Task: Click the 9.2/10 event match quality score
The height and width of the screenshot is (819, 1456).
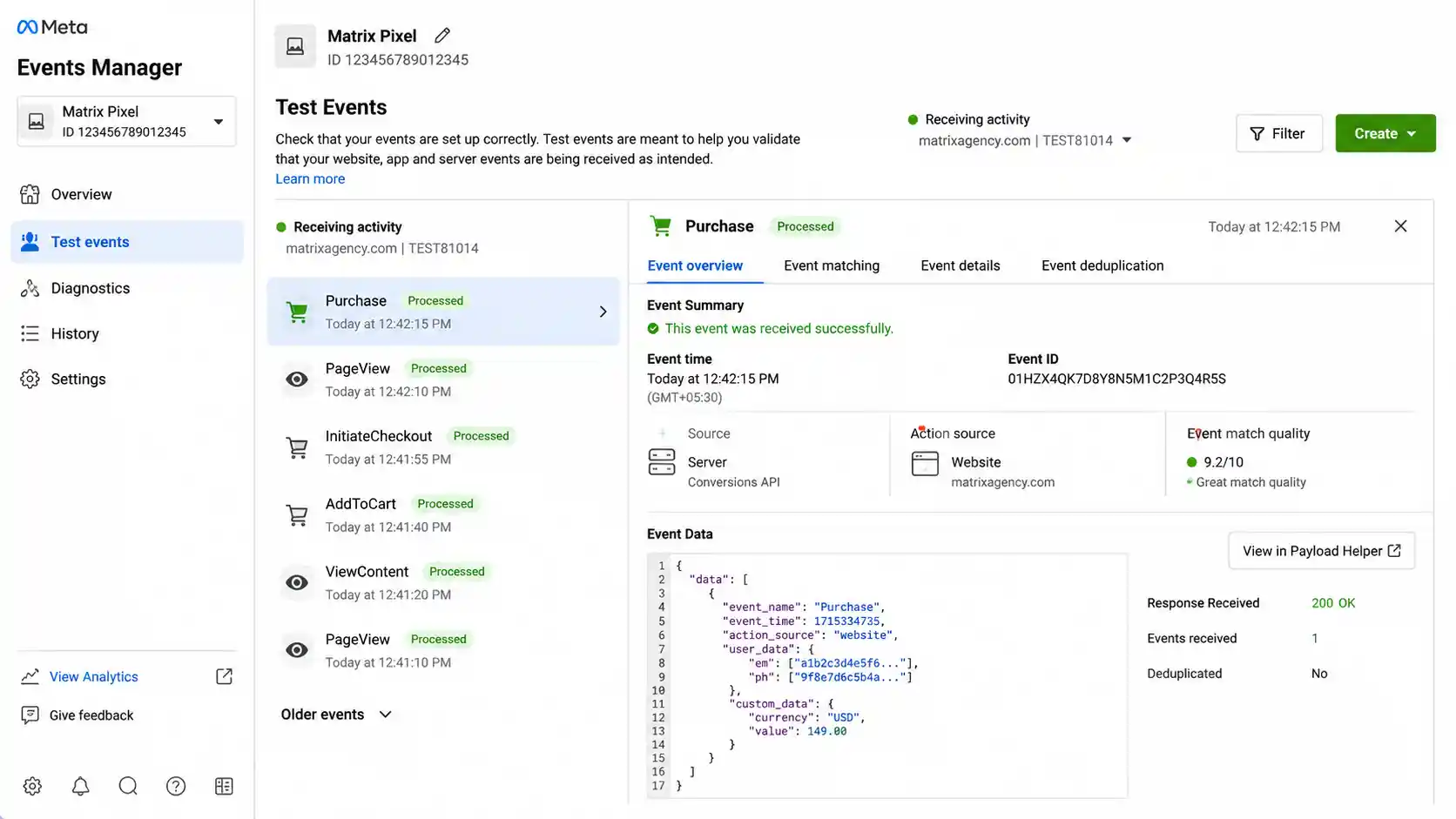Action: pos(1223,462)
